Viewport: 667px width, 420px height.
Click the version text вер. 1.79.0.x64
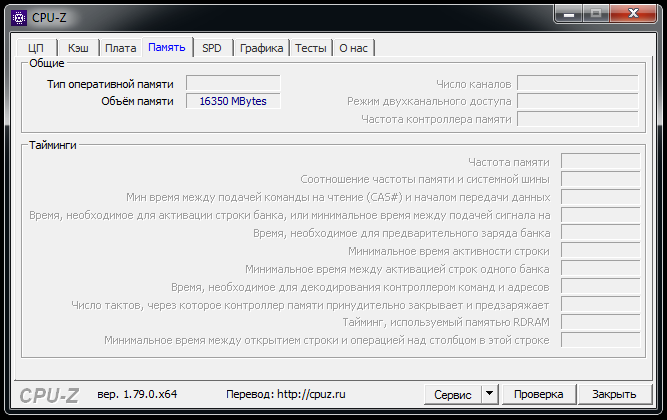pos(137,394)
